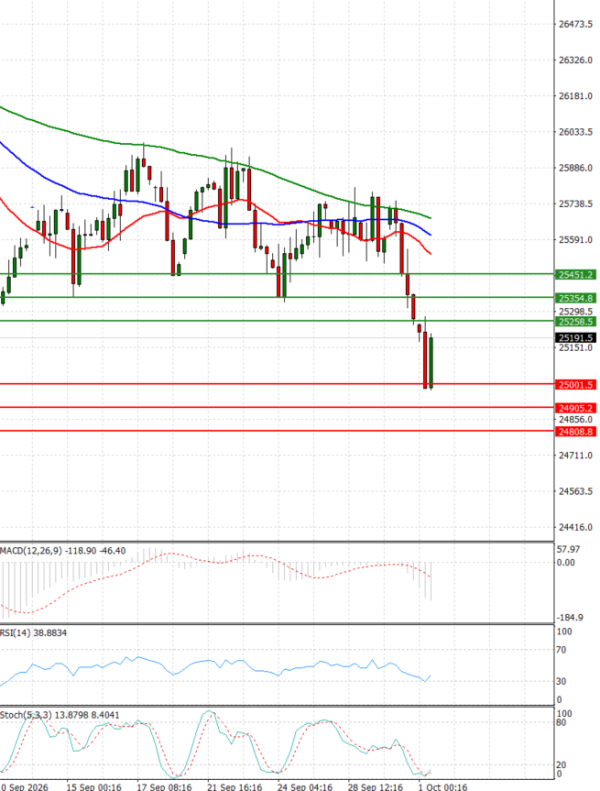600x791 pixels.
Task: Click the MACD scale value 57.97
Action: click(x=568, y=549)
